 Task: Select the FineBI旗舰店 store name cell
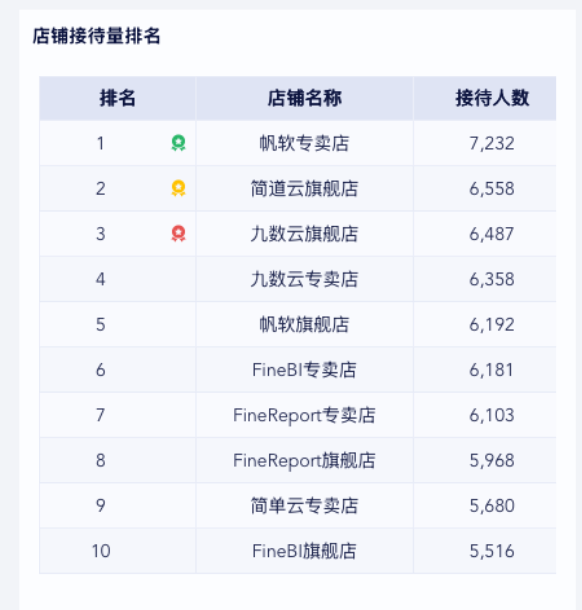pyautogui.click(x=305, y=551)
